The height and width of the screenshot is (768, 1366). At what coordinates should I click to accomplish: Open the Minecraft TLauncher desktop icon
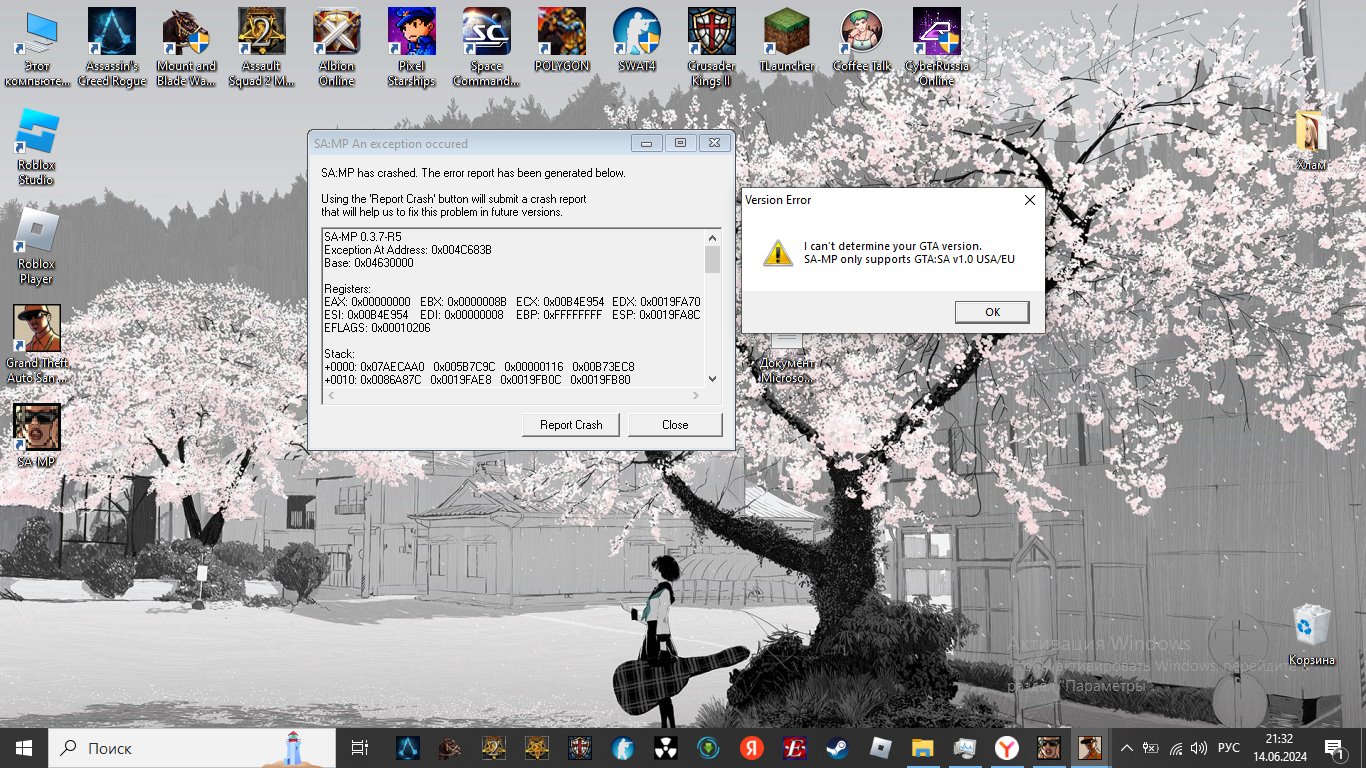click(x=786, y=34)
